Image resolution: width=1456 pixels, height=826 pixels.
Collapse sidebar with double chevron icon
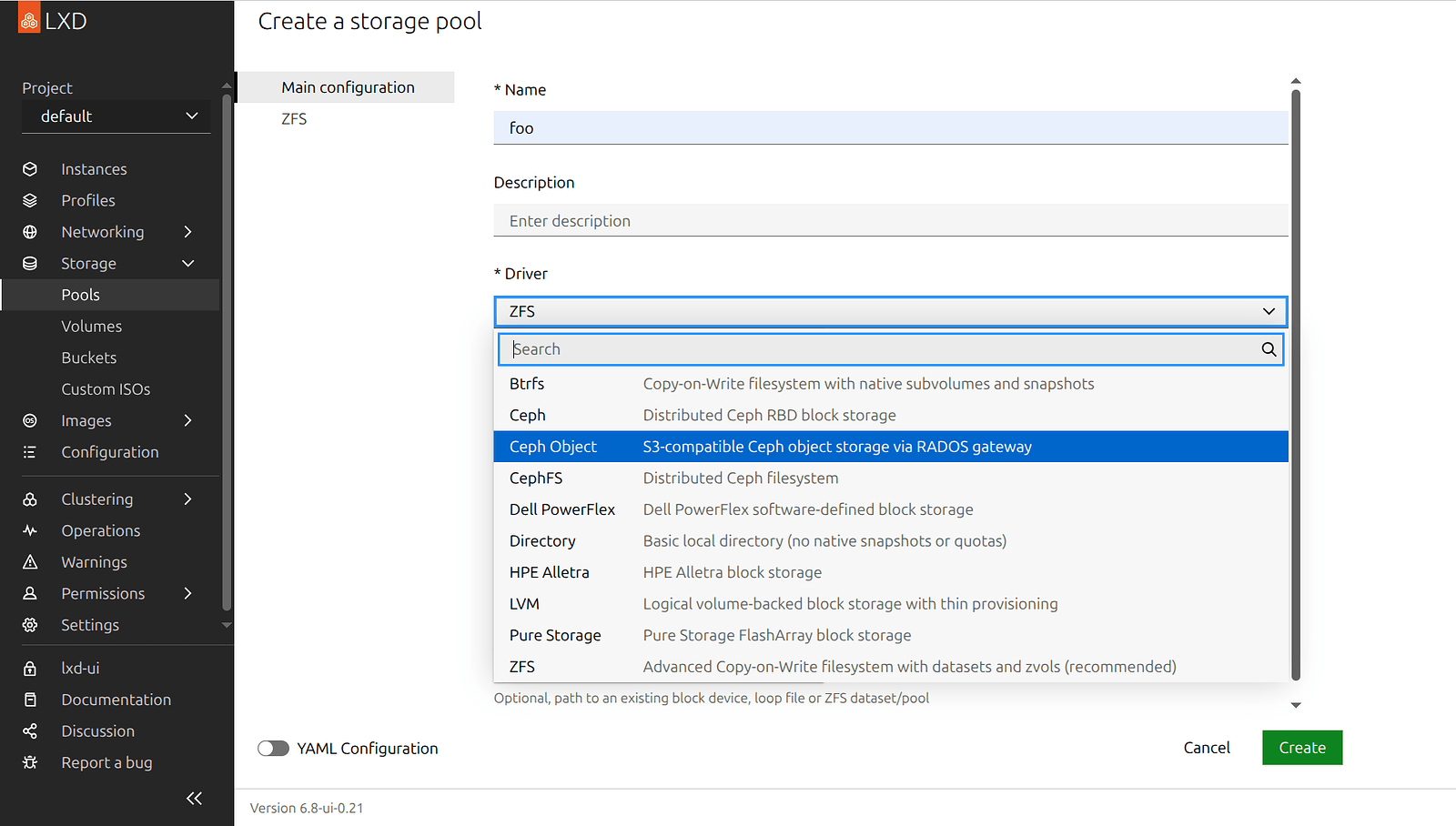[194, 798]
